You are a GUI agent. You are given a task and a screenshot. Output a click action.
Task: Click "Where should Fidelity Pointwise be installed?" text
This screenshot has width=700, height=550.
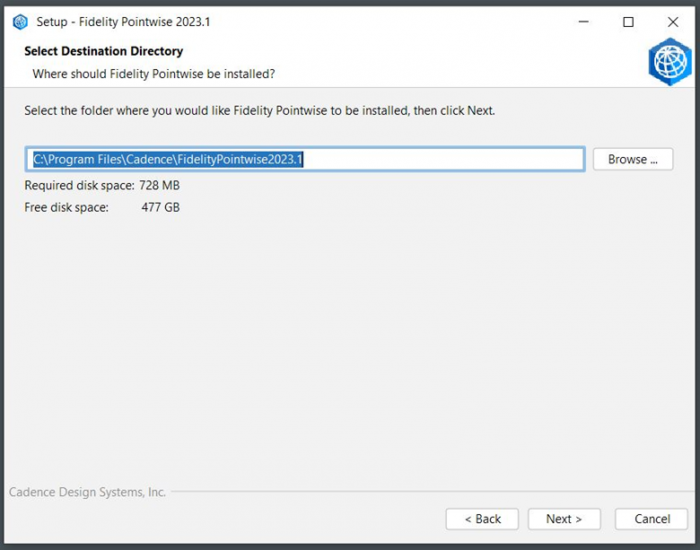coord(154,74)
